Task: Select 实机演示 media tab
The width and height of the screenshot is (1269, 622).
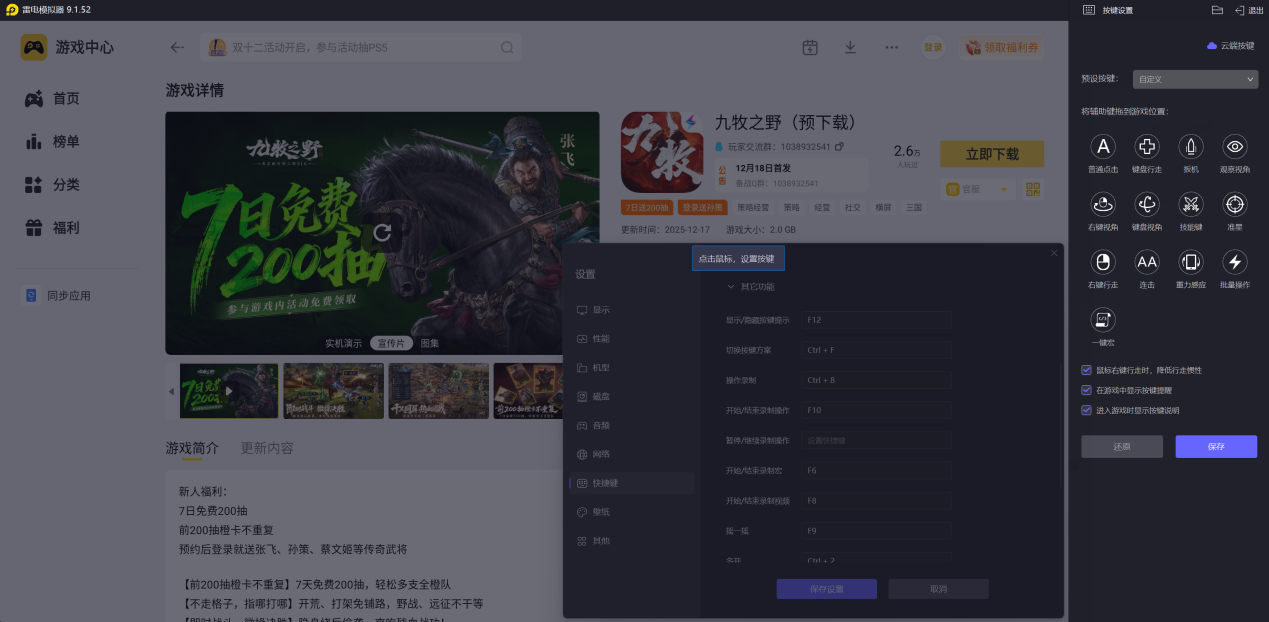Action: click(343, 343)
